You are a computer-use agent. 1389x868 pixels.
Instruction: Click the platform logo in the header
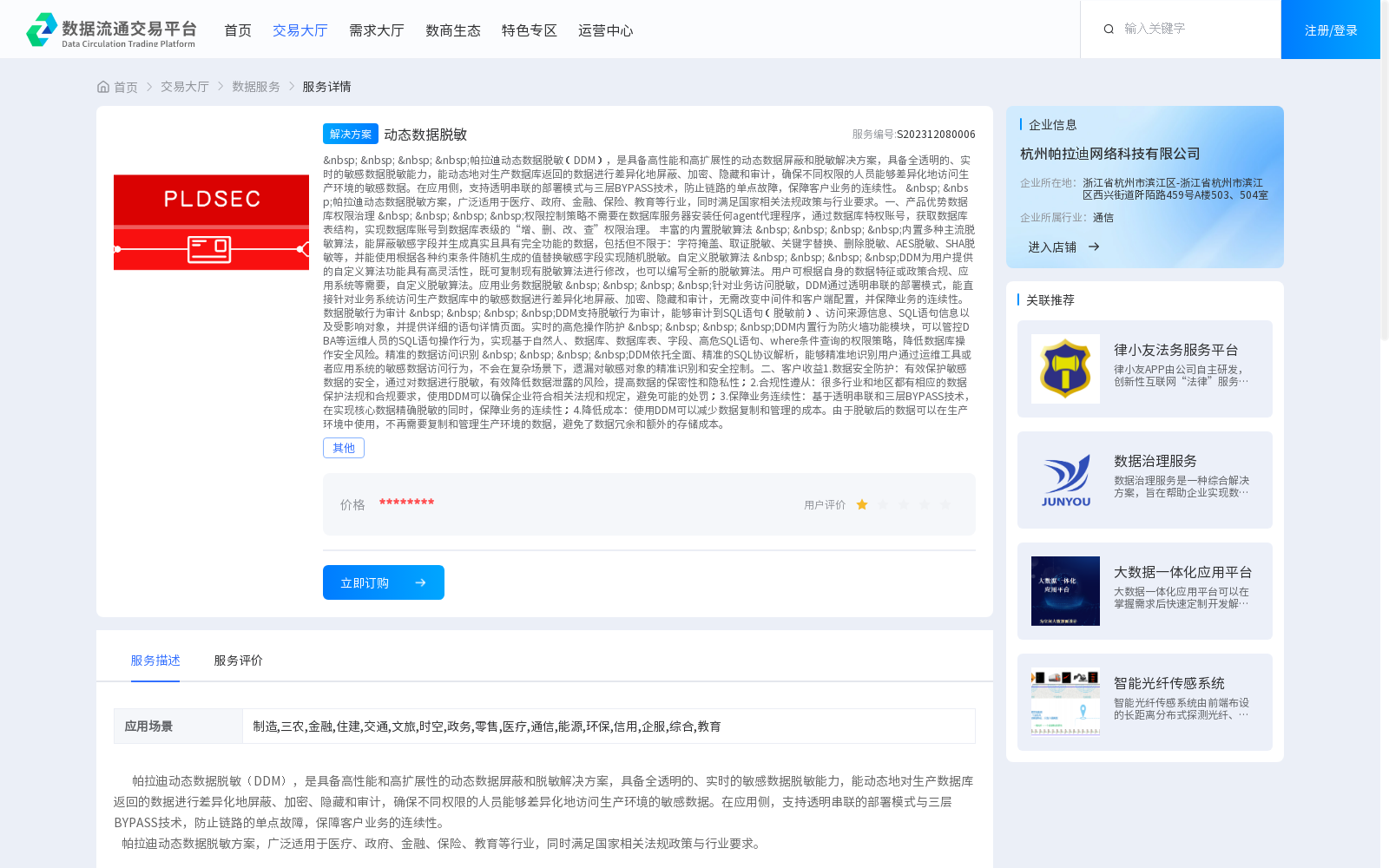point(111,30)
